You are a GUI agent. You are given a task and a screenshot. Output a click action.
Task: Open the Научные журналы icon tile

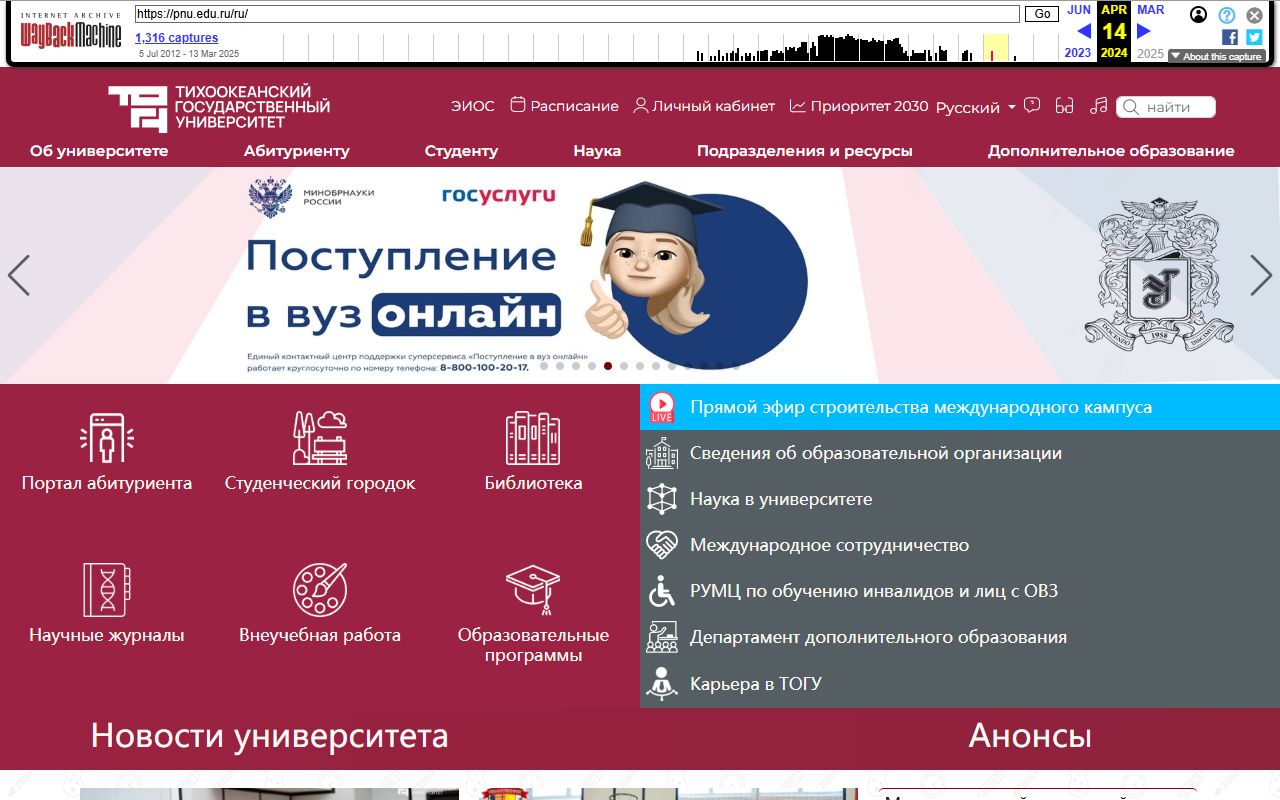[107, 590]
